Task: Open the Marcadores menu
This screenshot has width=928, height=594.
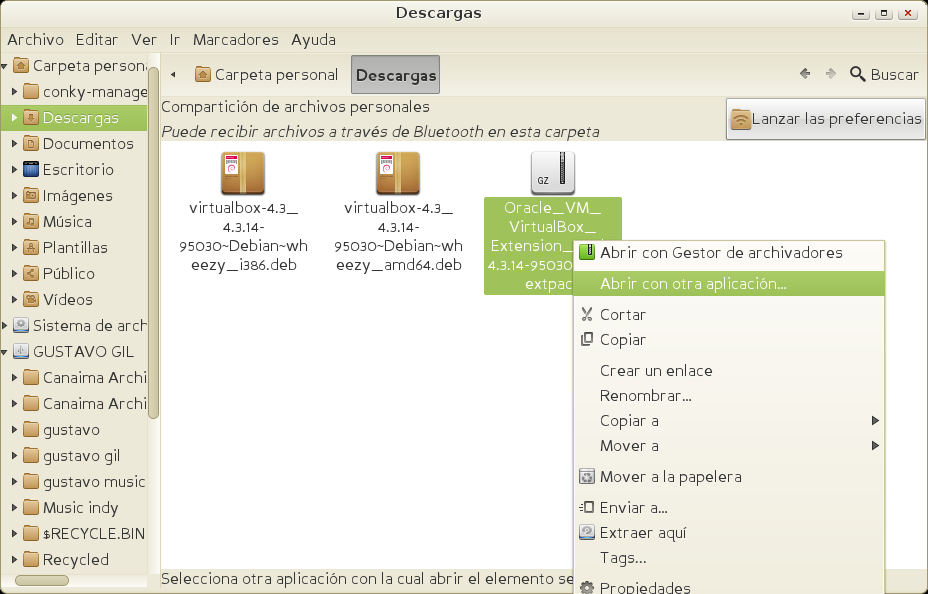Action: 235,40
